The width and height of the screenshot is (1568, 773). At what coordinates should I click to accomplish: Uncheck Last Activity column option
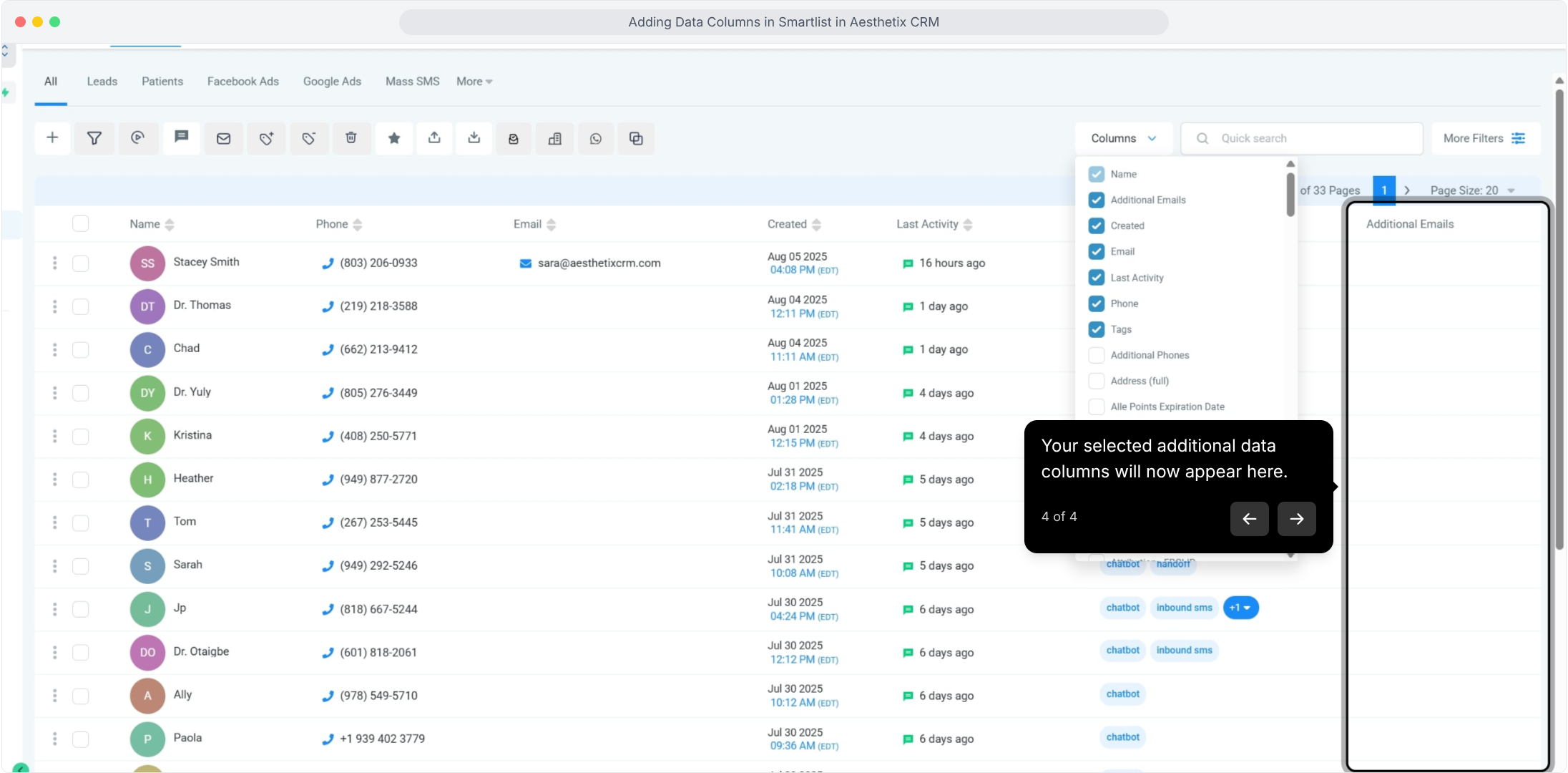[x=1096, y=278]
